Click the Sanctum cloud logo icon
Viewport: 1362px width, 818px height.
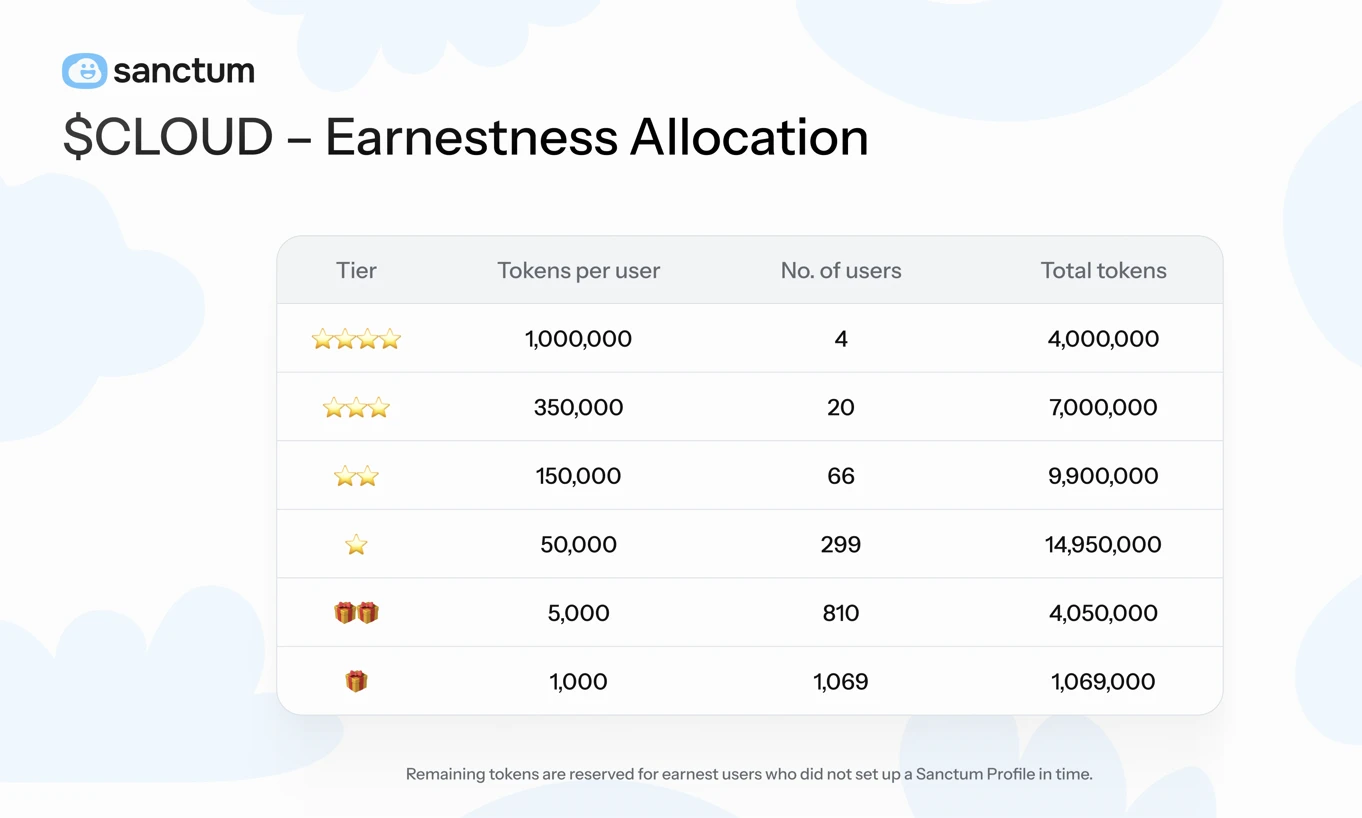(85, 71)
